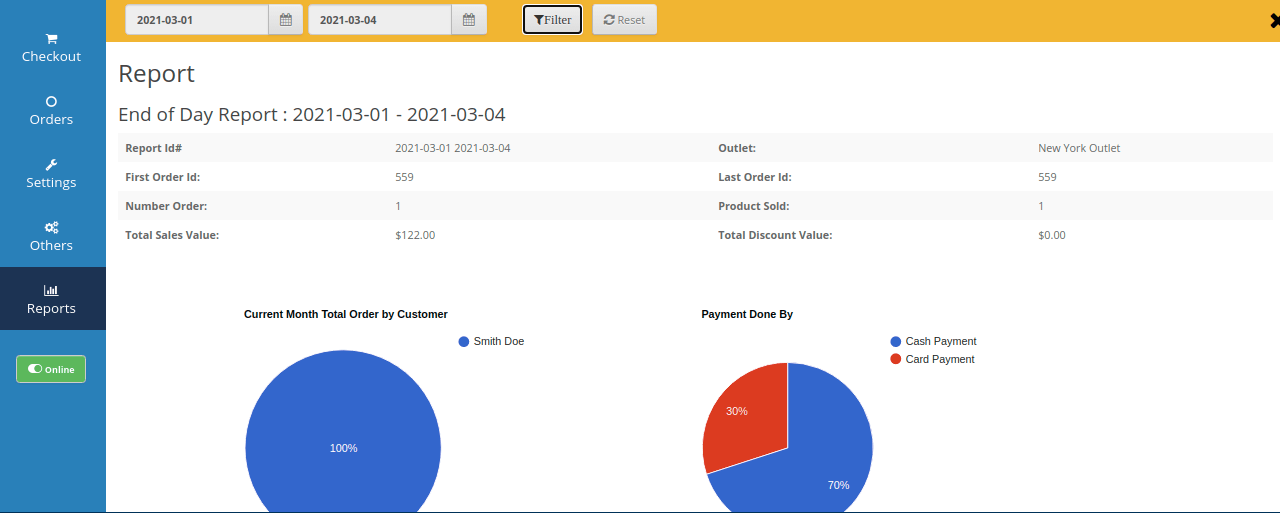
Task: Click the wrench Settings icon
Action: pos(52,164)
